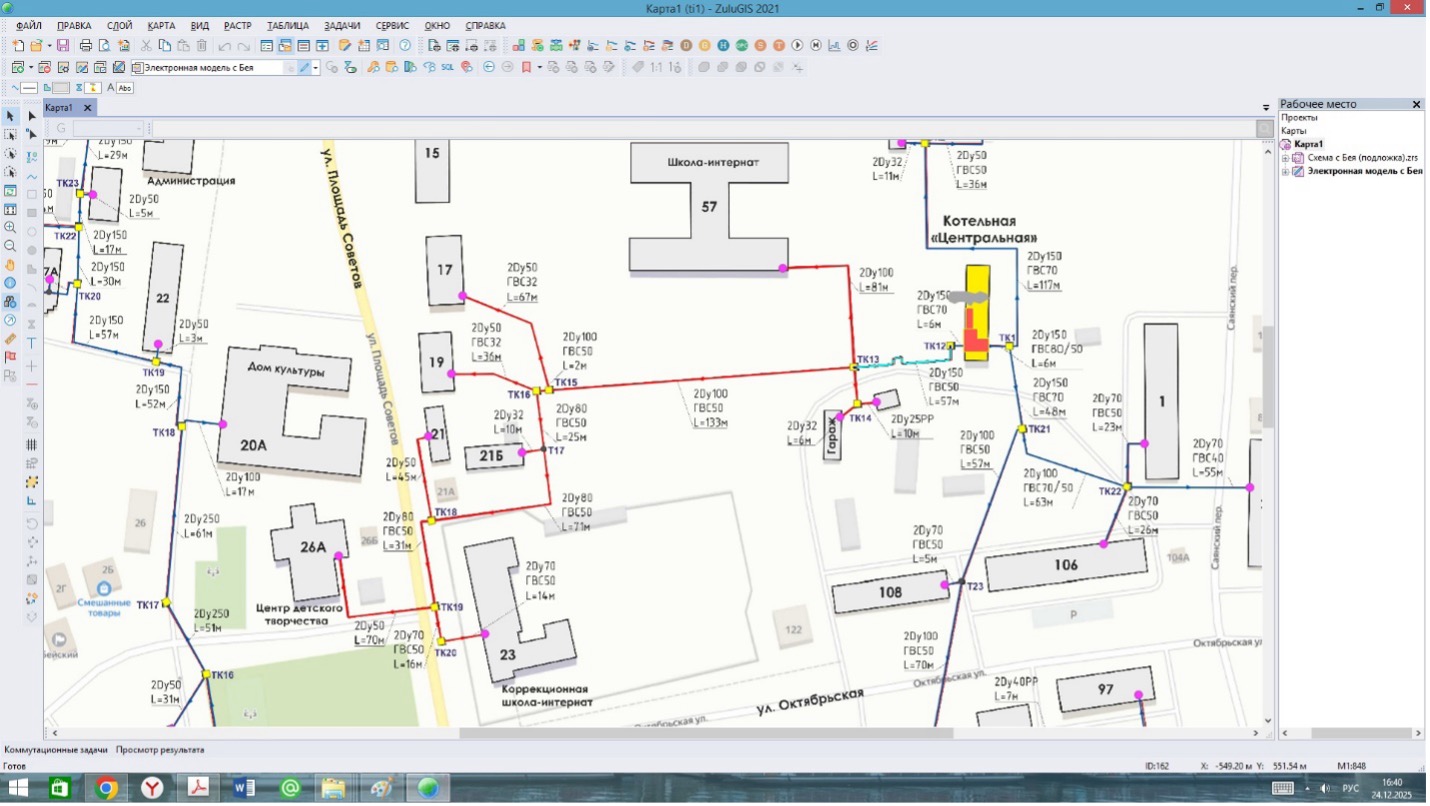1430x806 pixels.
Task: Click the SQL query icon
Action: pyautogui.click(x=447, y=67)
